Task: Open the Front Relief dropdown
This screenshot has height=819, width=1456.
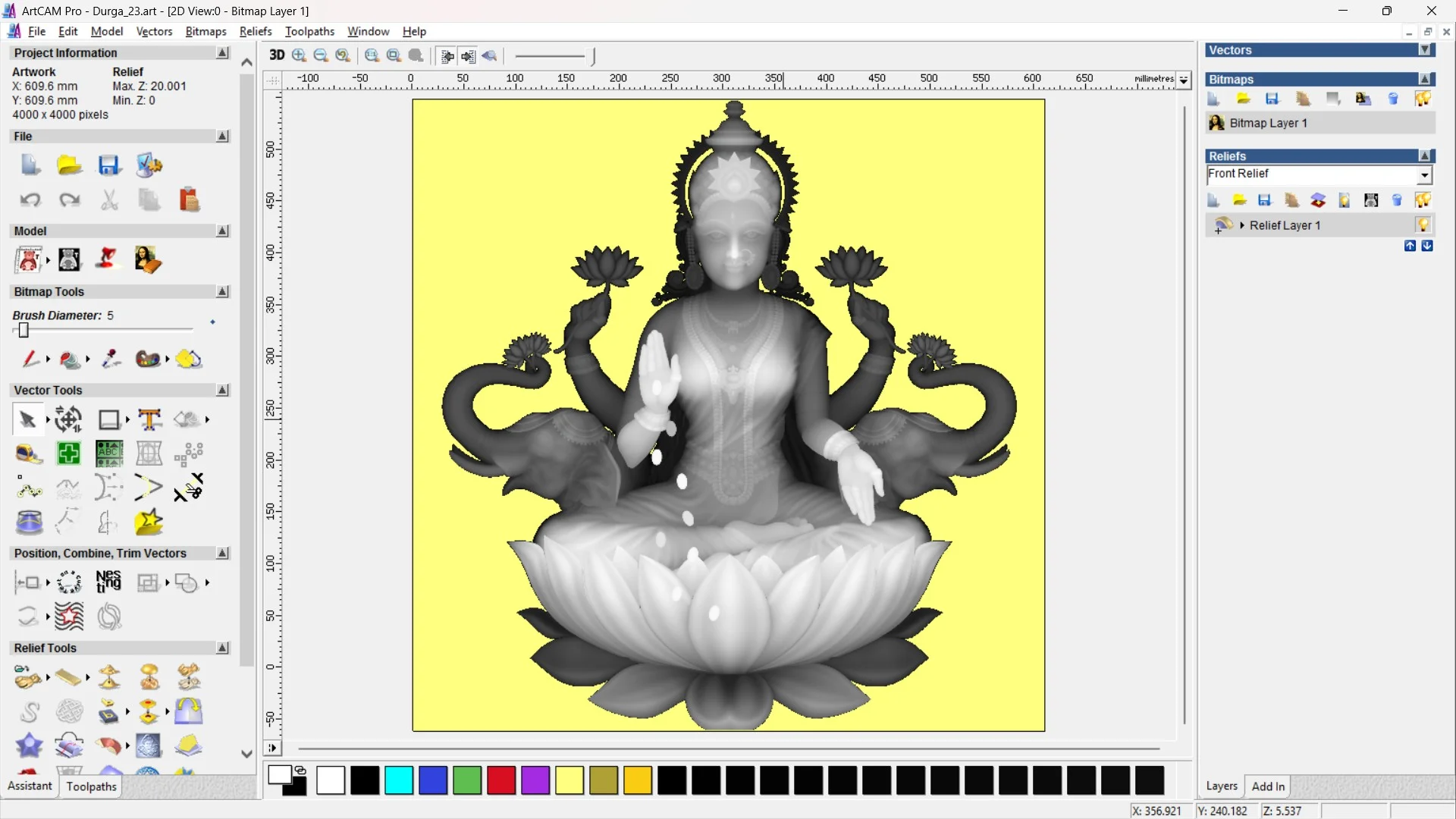Action: pos(1424,175)
